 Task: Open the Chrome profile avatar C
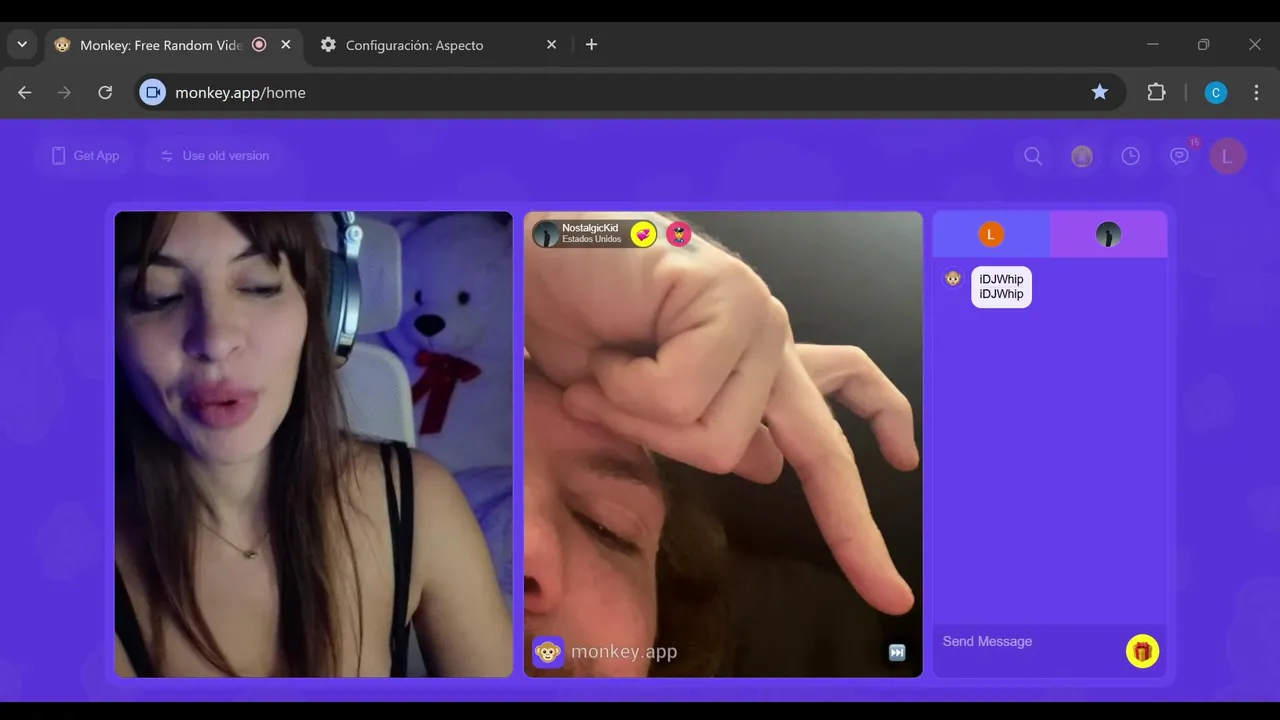pyautogui.click(x=1216, y=93)
